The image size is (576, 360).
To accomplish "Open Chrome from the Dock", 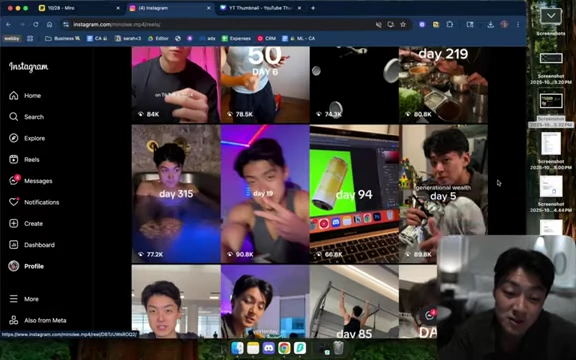I will coord(284,348).
